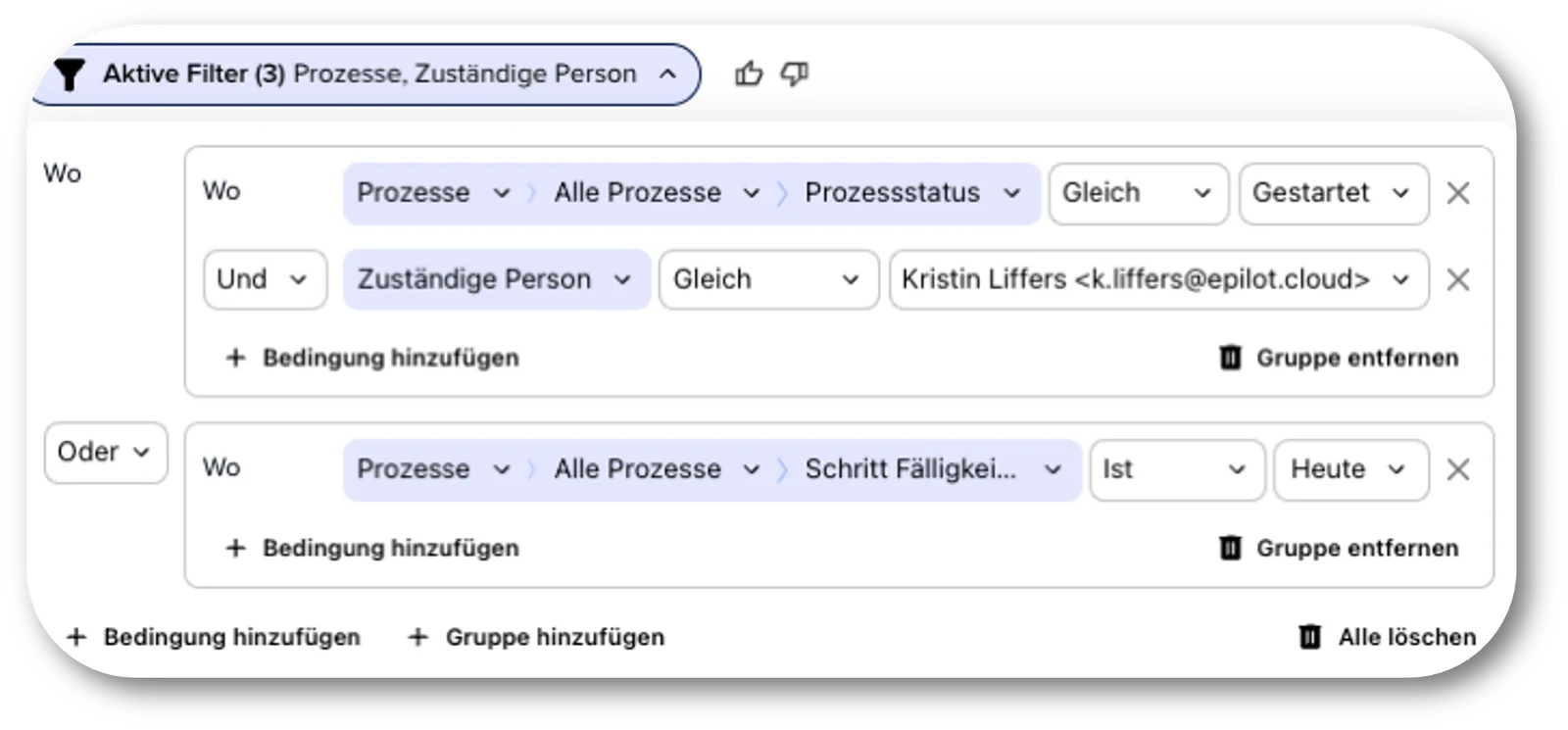Click bottom-level Bedingung hinzufügen button
Viewport: 1568px width, 730px height.
(x=213, y=637)
